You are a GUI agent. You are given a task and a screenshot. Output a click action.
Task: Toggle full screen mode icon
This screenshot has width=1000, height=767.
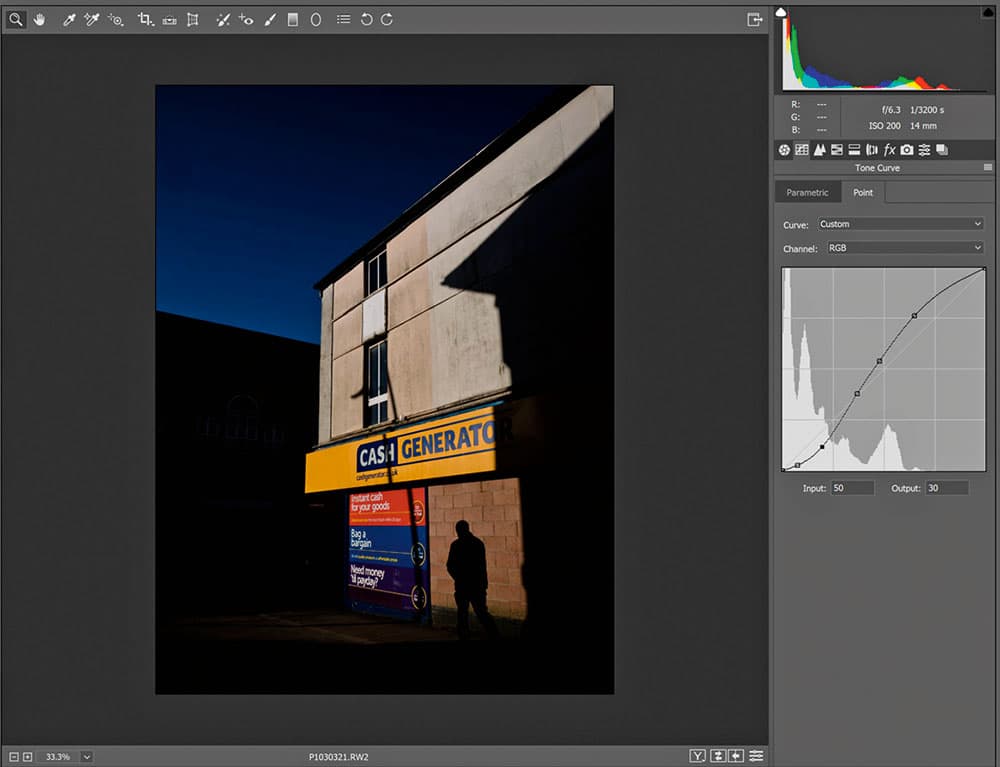point(754,20)
